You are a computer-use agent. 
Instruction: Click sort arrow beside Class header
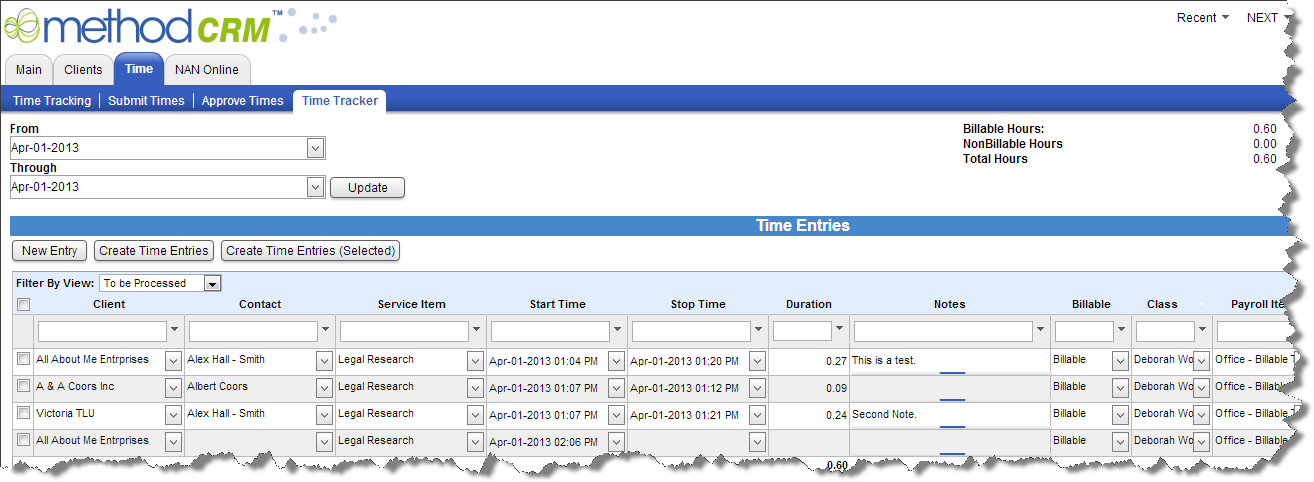coord(1202,304)
